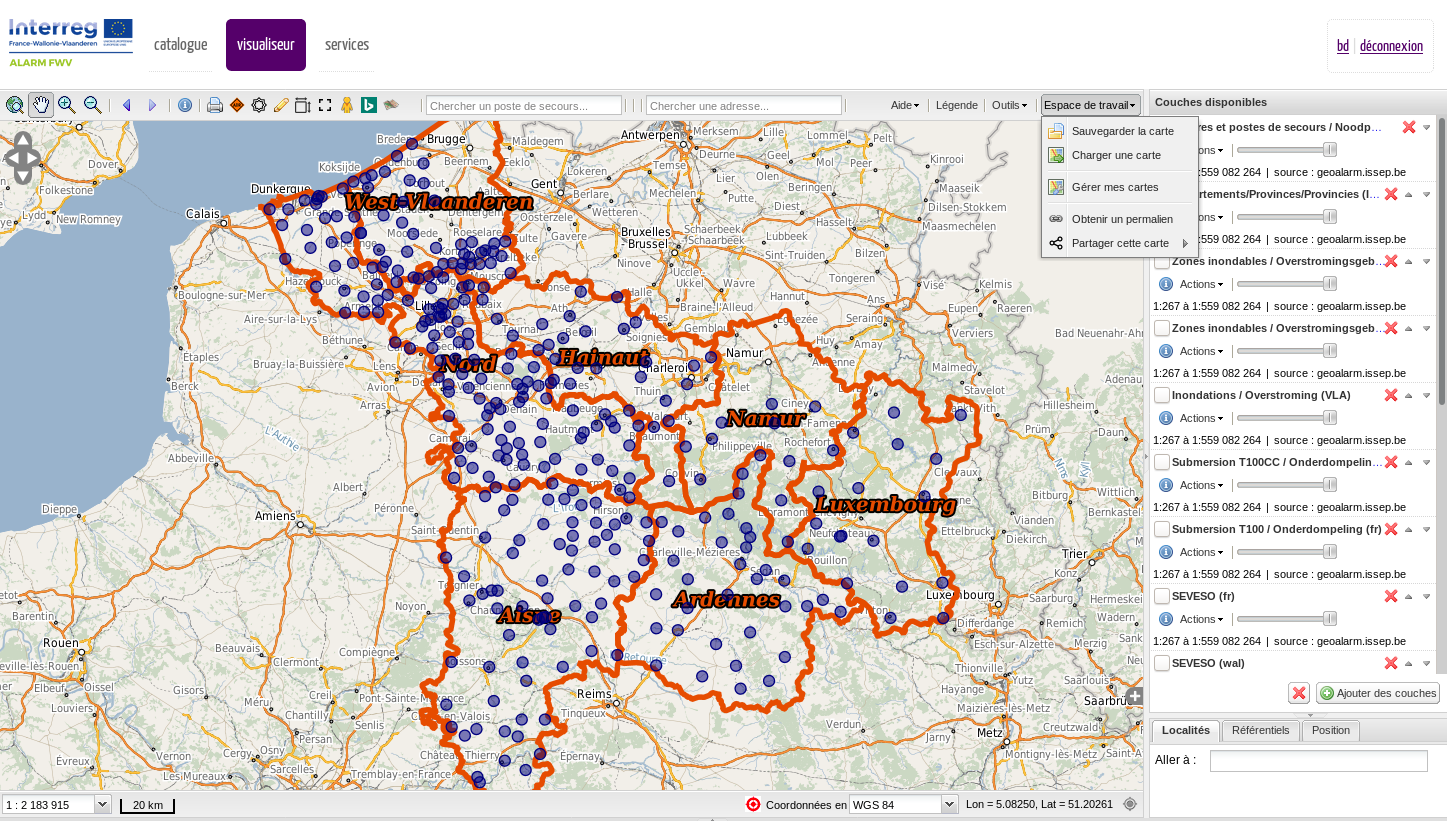Enable the SEVESO (wal) layer
The width and height of the screenshot is (1447, 821).
tap(1162, 663)
